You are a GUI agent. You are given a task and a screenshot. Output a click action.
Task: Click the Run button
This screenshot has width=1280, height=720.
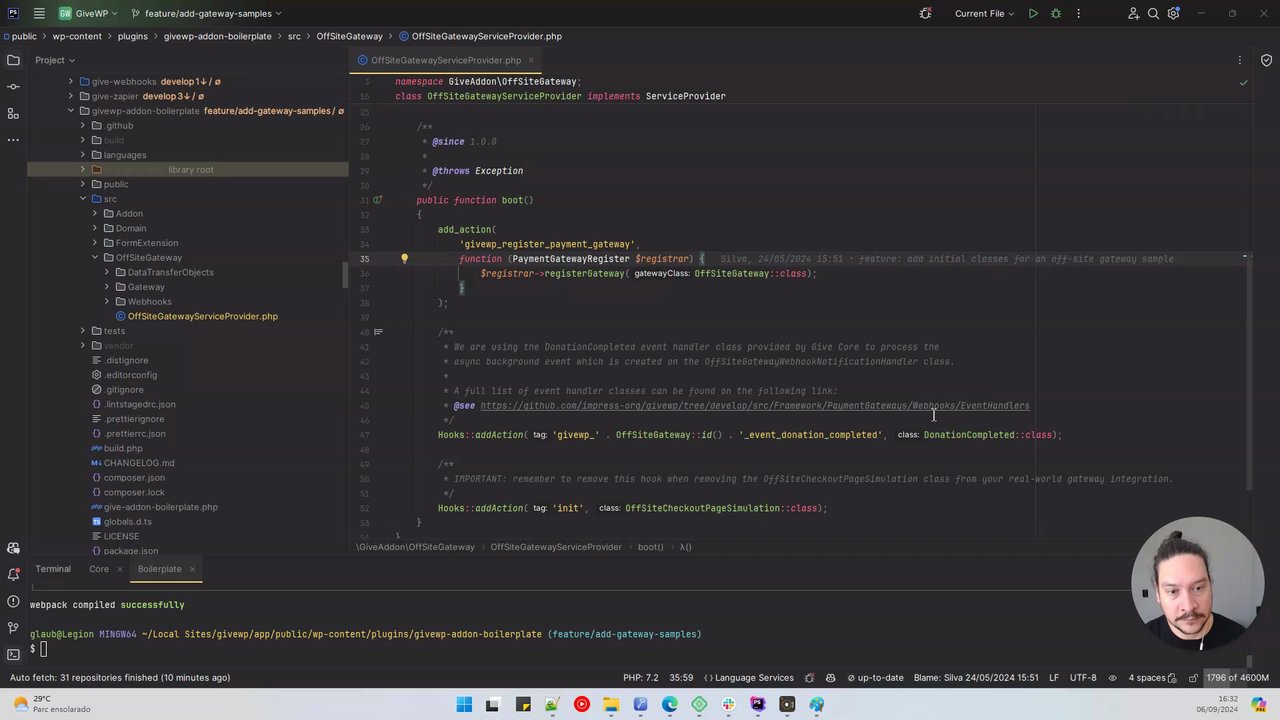coord(1033,14)
